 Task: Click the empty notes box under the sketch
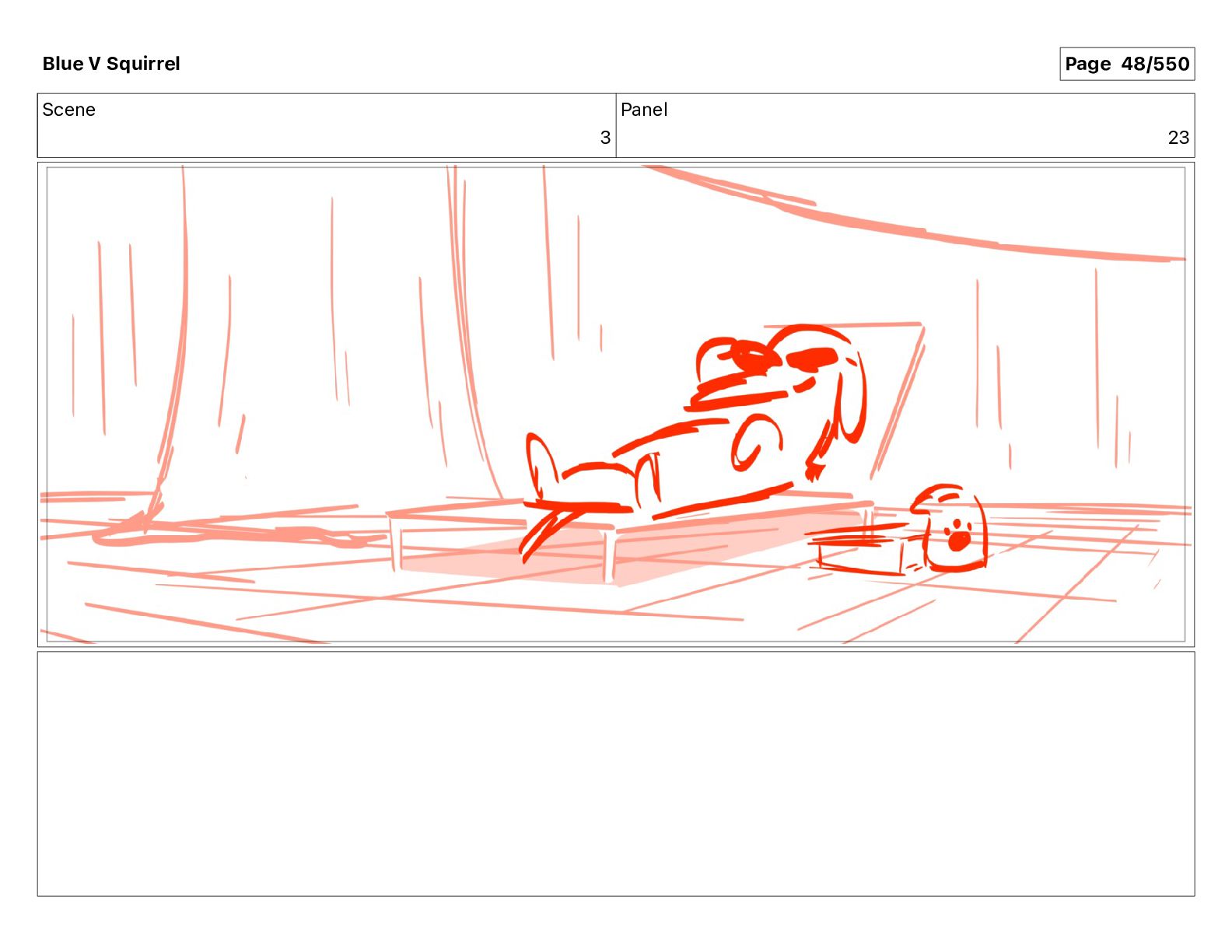[616, 774]
